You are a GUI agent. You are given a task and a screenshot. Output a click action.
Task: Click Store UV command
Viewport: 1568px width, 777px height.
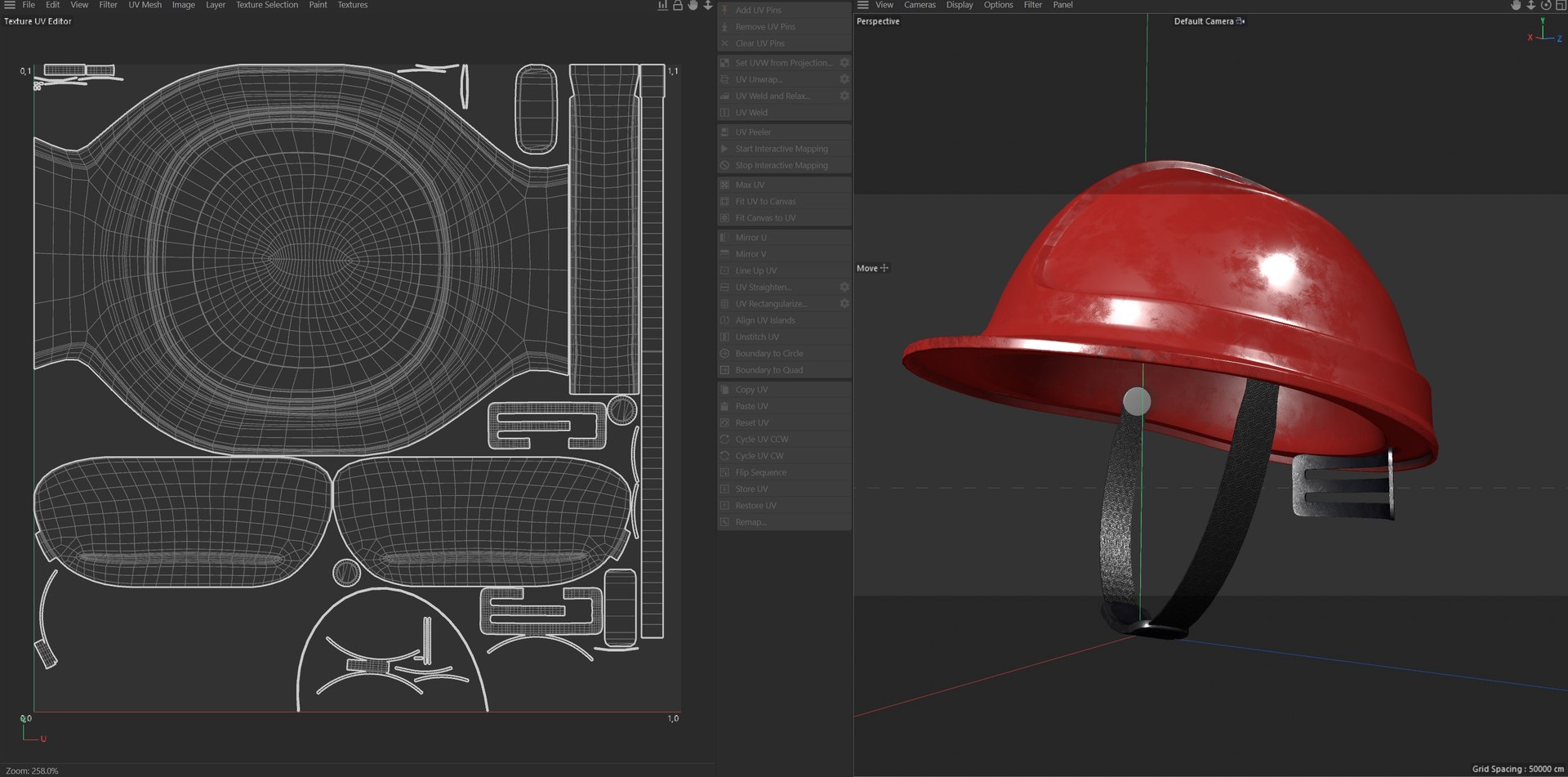[x=784, y=489]
